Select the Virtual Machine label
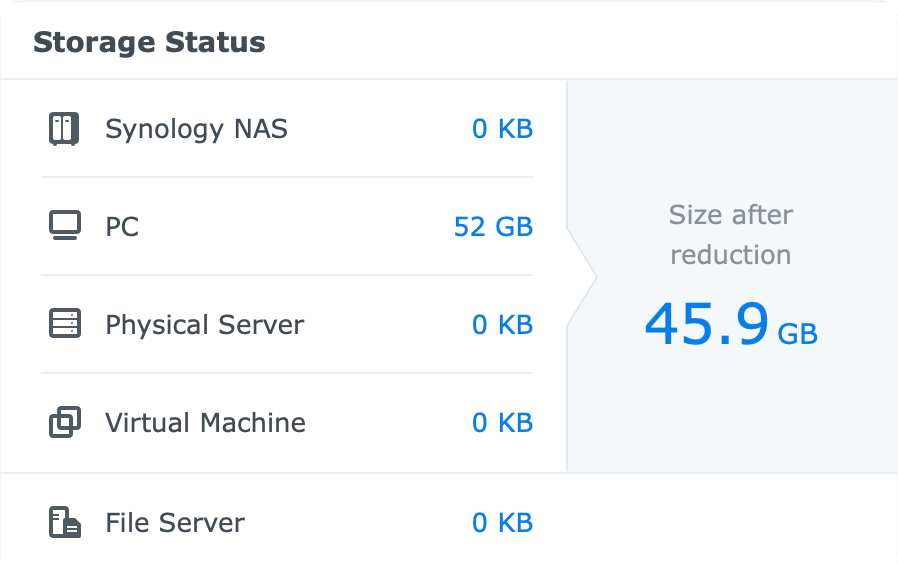898x575 pixels. click(x=205, y=423)
